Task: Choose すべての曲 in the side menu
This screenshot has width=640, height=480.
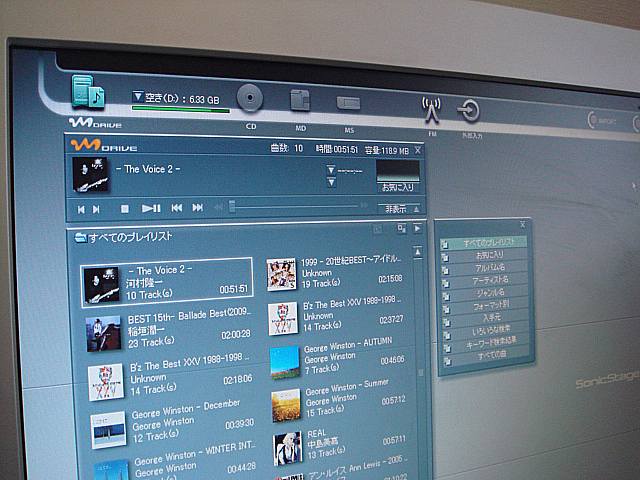Action: 488,355
